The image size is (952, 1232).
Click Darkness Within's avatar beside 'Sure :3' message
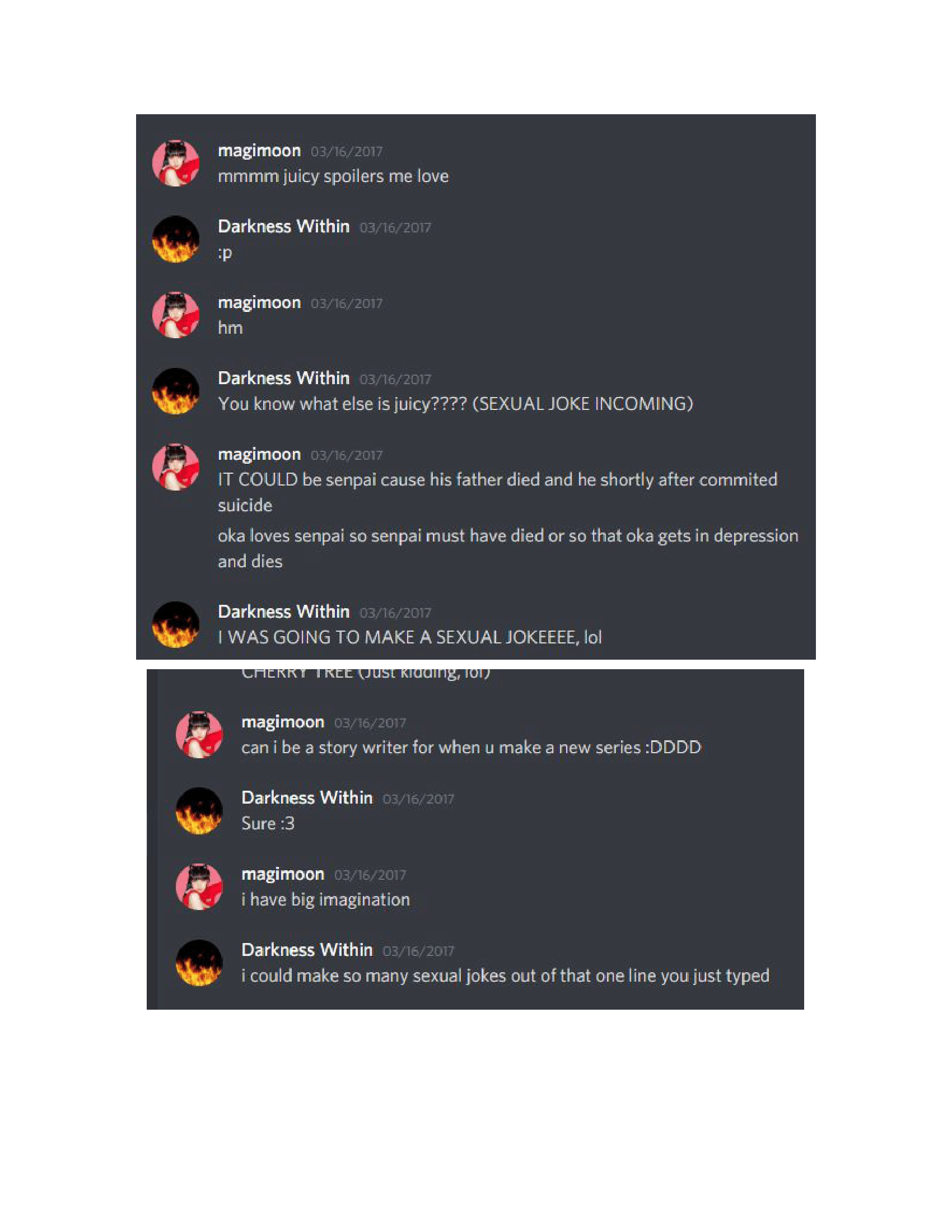(x=199, y=811)
